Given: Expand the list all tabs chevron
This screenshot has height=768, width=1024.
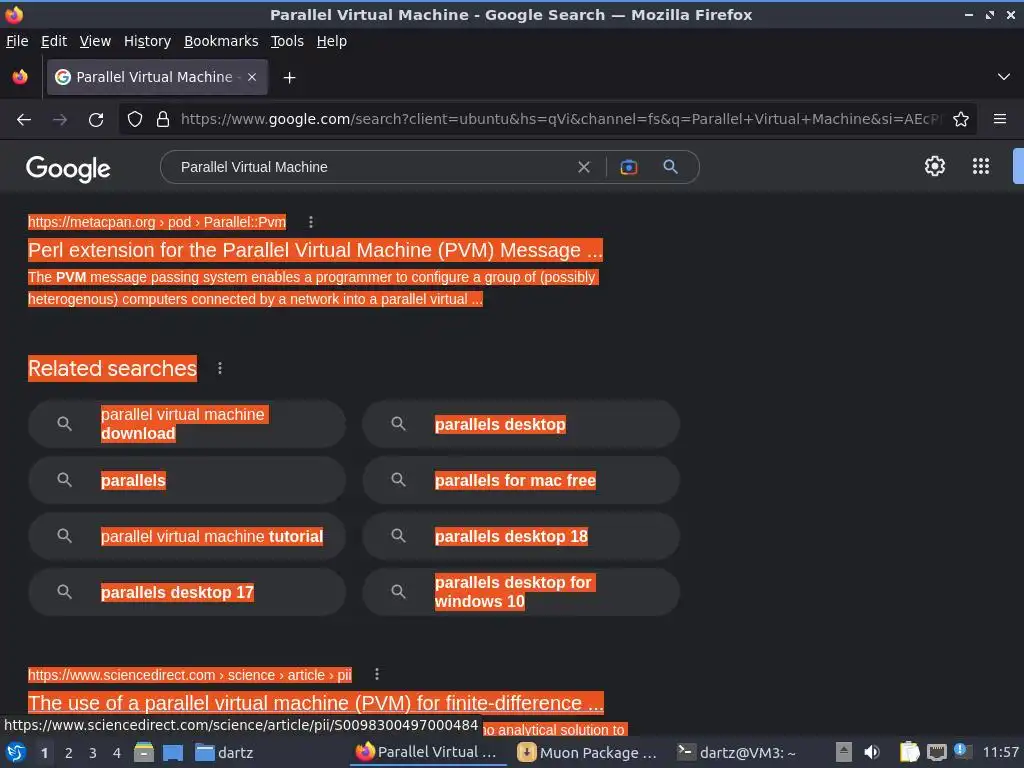Looking at the screenshot, I should 1004,77.
